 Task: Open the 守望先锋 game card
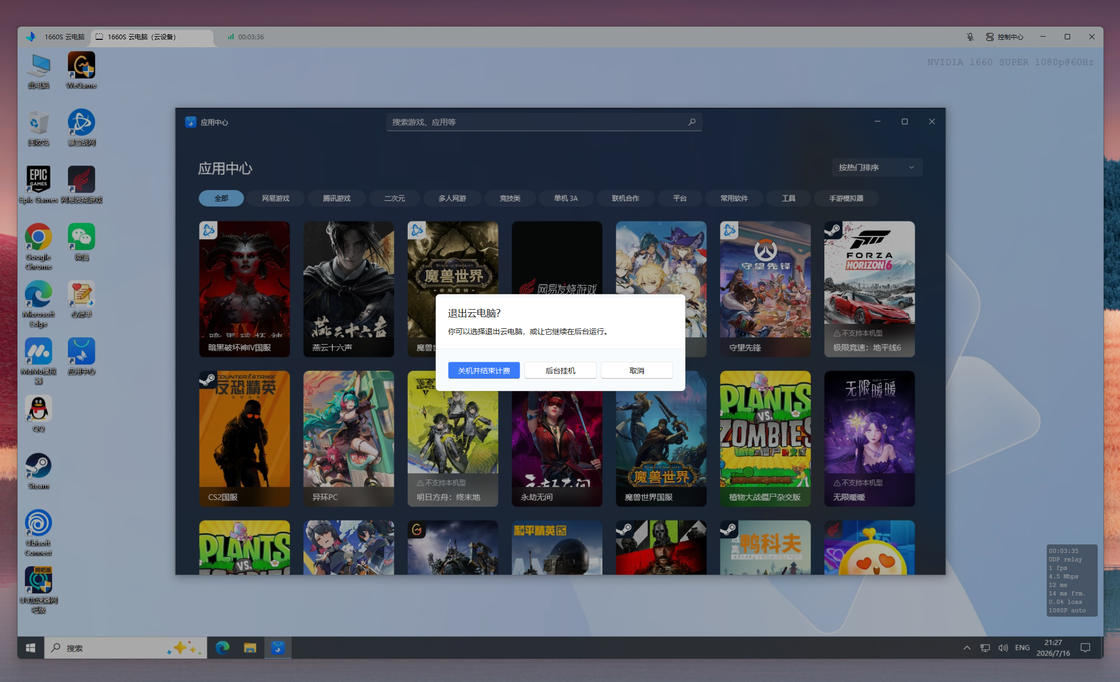[765, 289]
